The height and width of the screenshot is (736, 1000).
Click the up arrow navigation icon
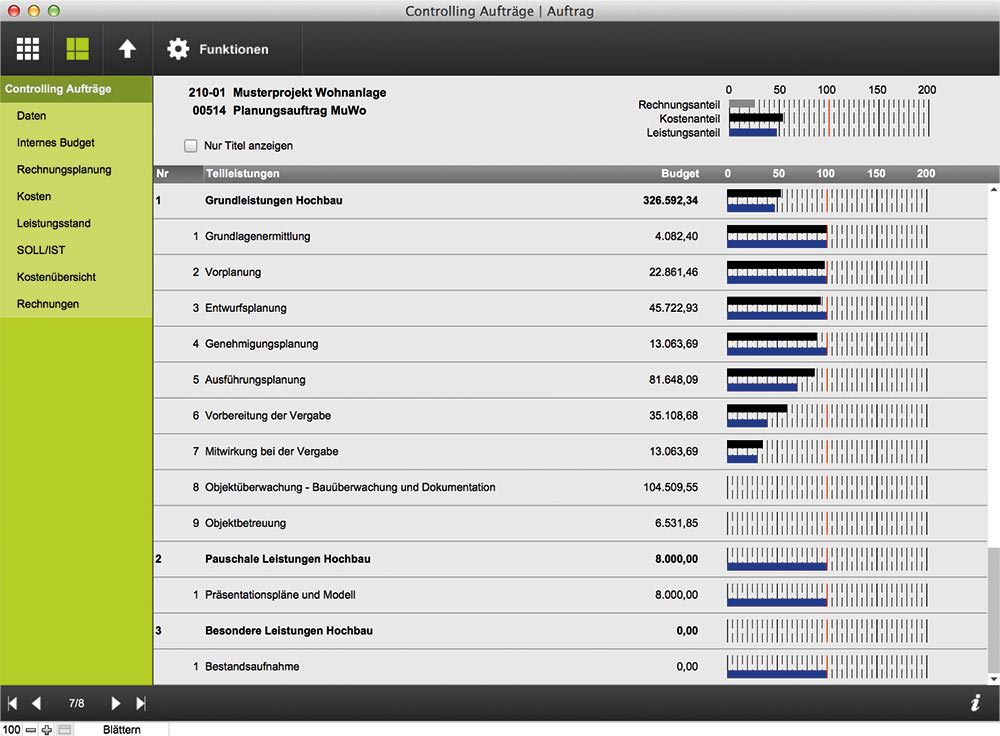128,49
